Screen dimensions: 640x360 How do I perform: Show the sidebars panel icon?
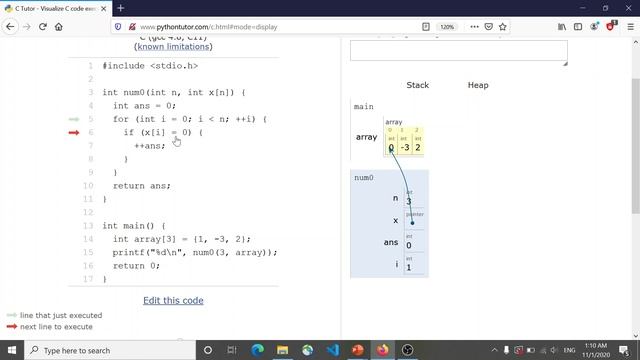(x=578, y=27)
